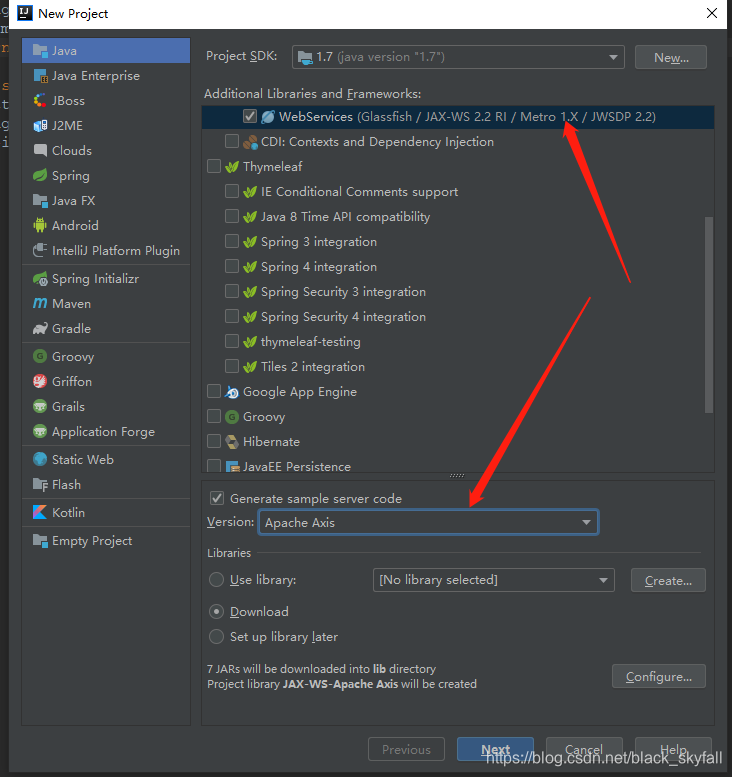Open the Project SDK dropdown
This screenshot has height=777, width=732.
458,57
